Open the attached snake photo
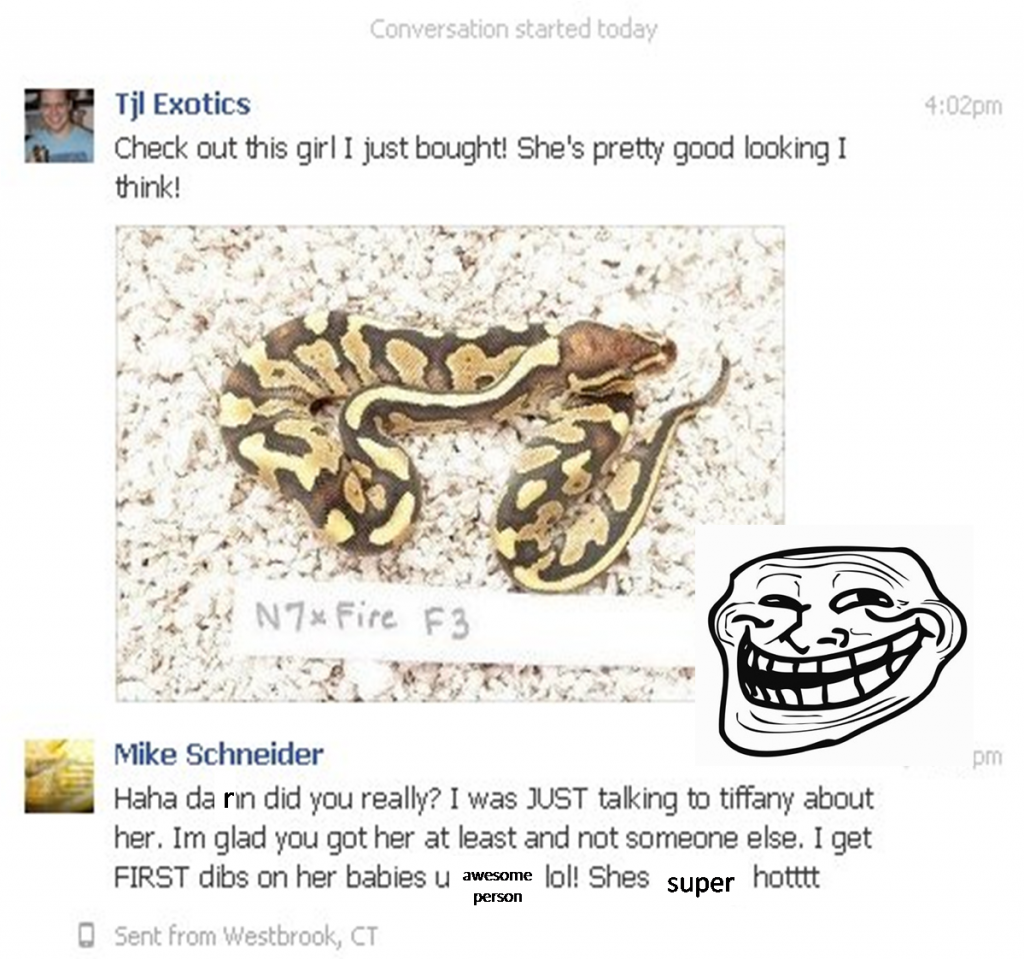The height and width of the screenshot is (959, 1024). pyautogui.click(x=450, y=464)
